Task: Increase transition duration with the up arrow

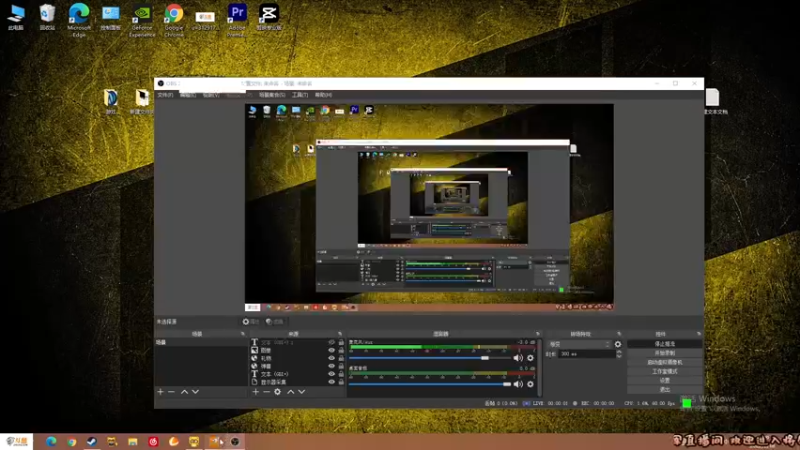Action: [x=619, y=352]
